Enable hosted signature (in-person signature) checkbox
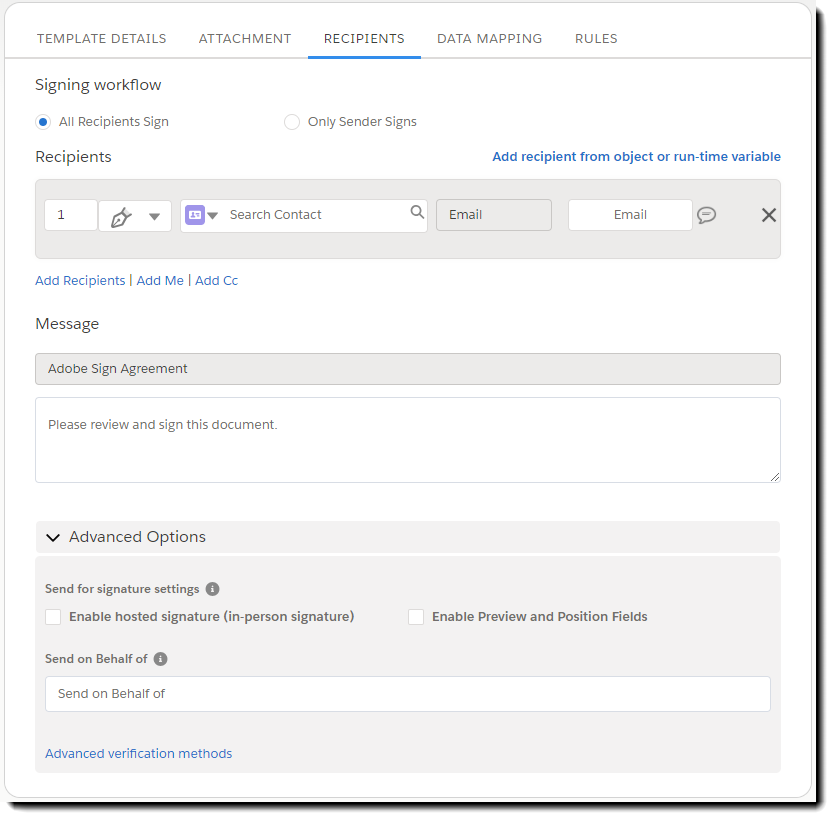The height and width of the screenshot is (815, 830). [53, 617]
